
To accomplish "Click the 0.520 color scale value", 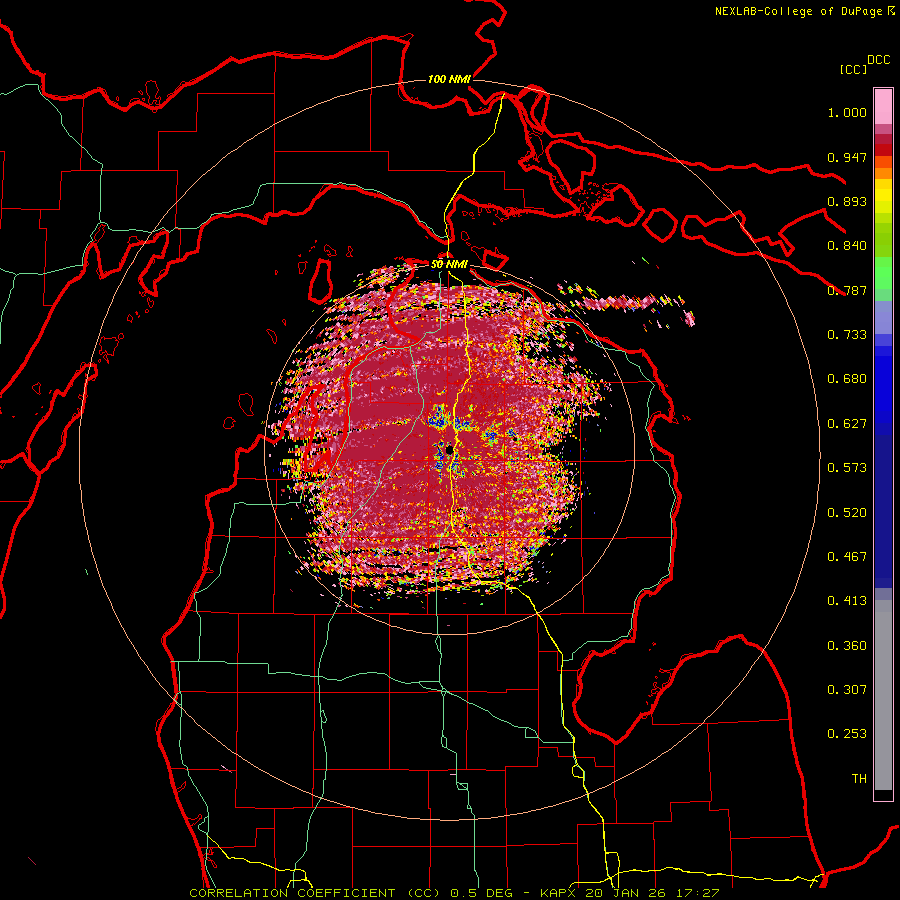I will point(847,513).
